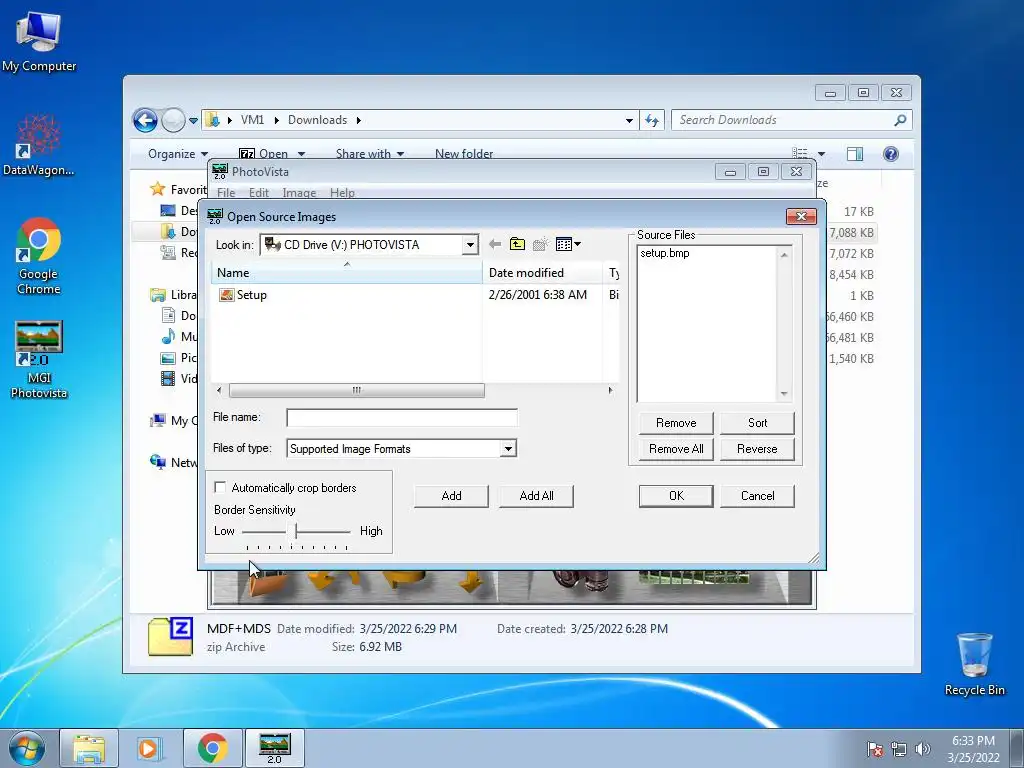Click VM1 in Explorer address bar
The height and width of the screenshot is (768, 1024).
[252, 120]
